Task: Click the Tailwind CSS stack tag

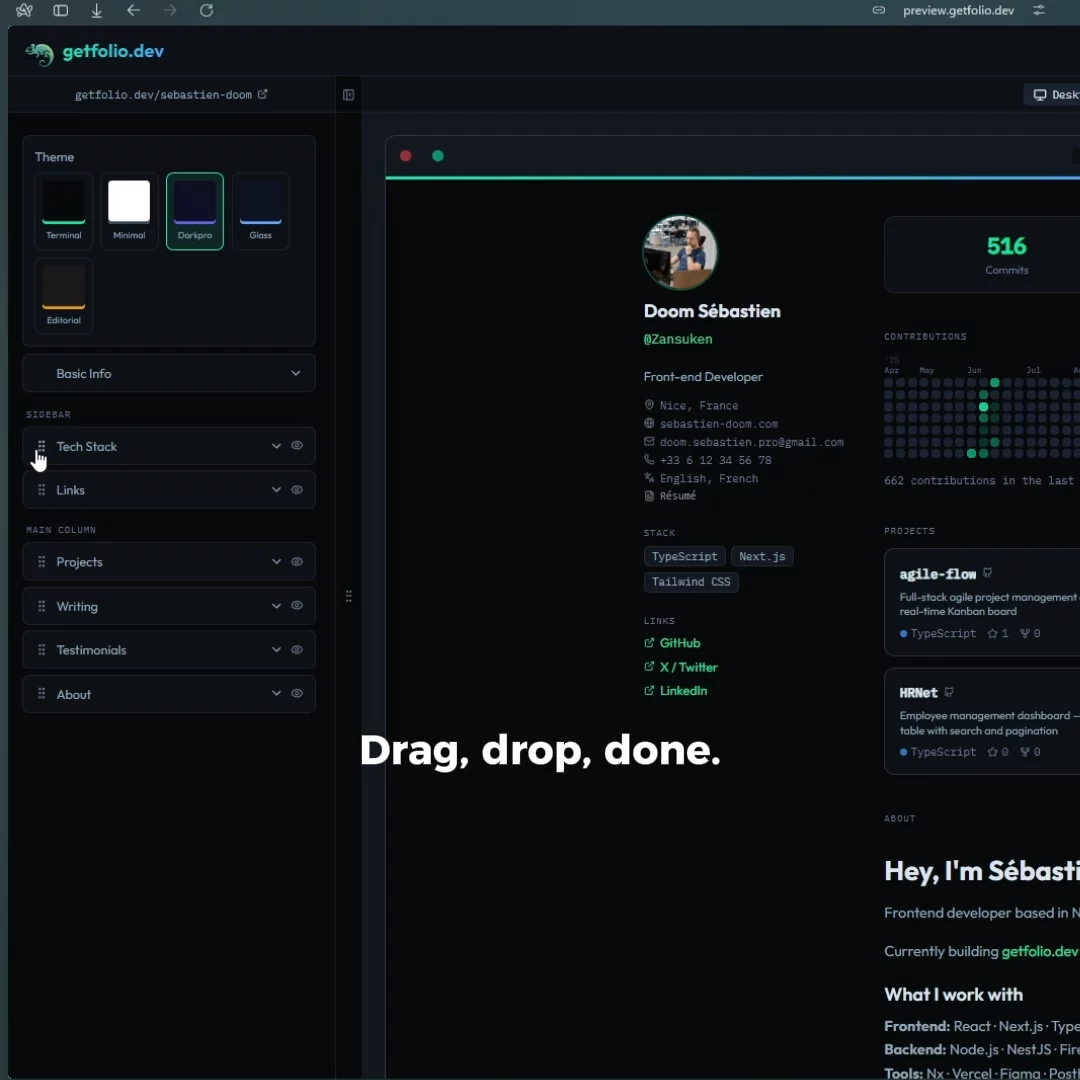Action: [691, 582]
